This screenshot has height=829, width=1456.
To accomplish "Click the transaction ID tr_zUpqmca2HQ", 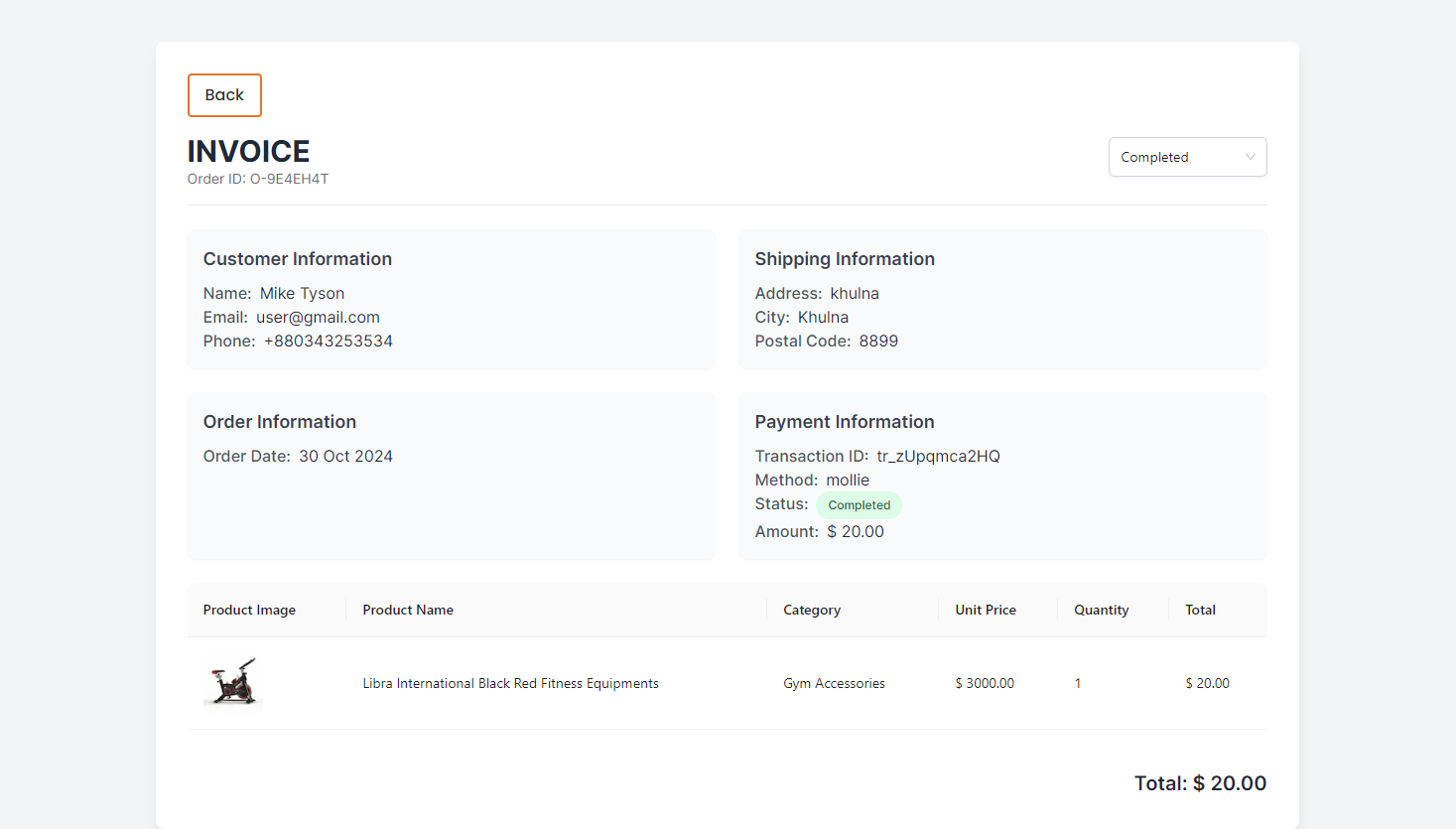I will click(938, 457).
